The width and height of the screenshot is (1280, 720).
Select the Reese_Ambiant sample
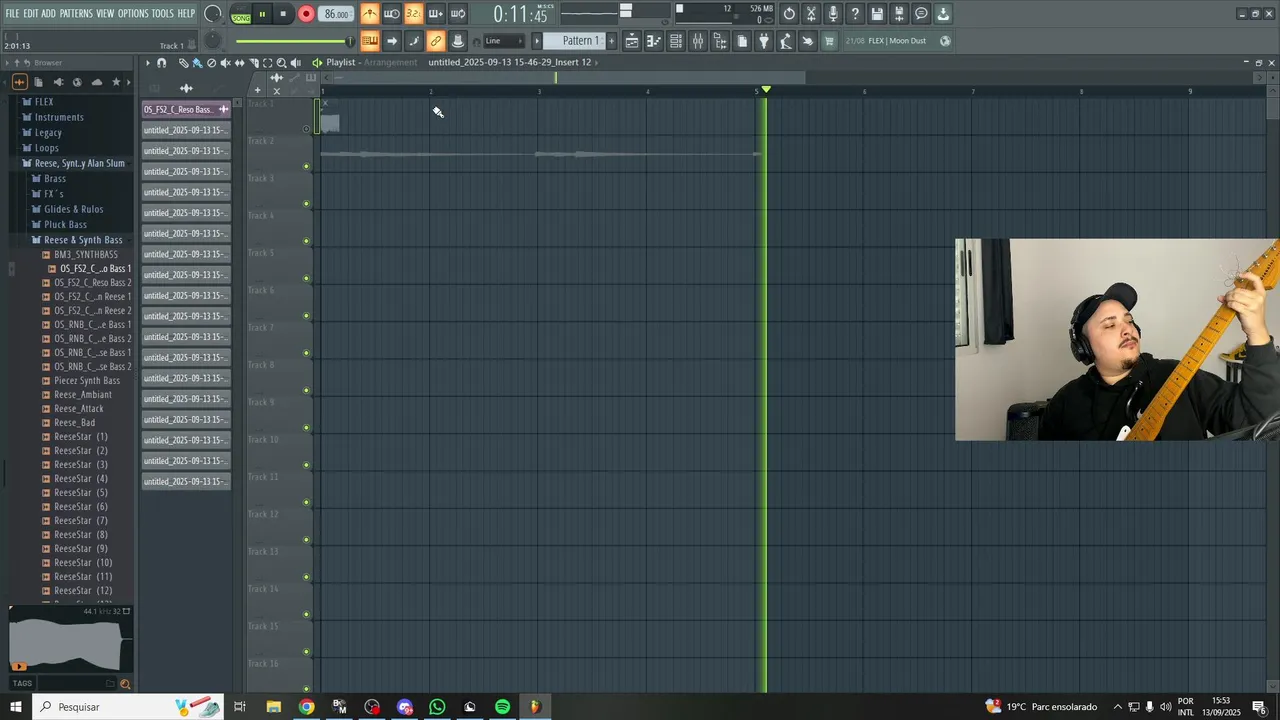[83, 395]
